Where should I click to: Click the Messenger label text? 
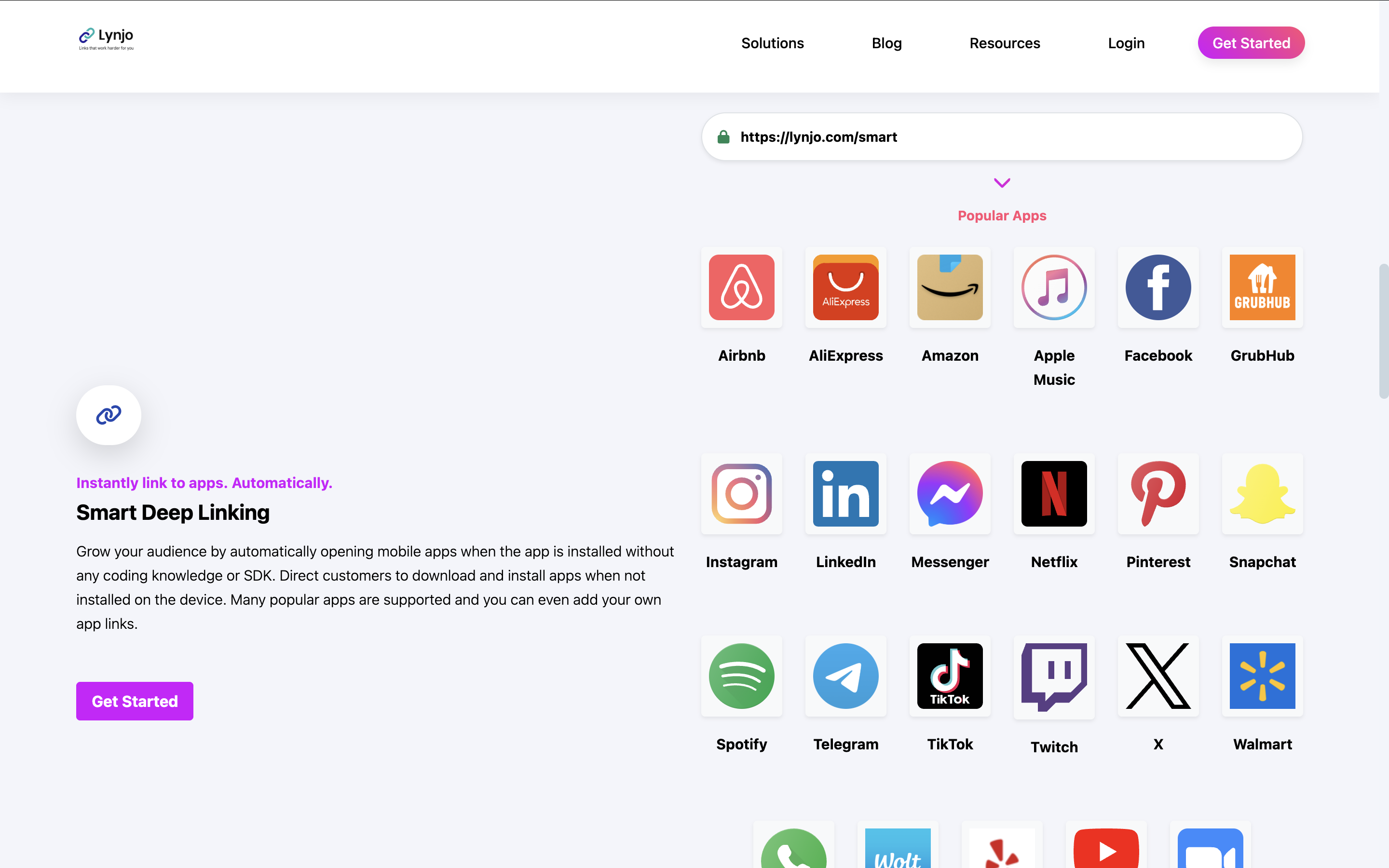950,563
